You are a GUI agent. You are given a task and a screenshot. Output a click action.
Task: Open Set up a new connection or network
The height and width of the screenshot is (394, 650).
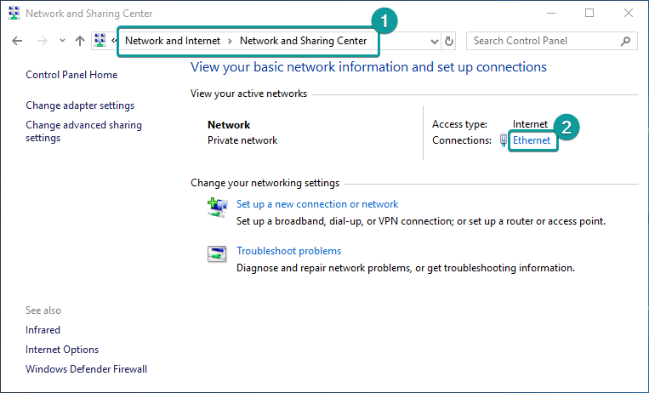[317, 204]
